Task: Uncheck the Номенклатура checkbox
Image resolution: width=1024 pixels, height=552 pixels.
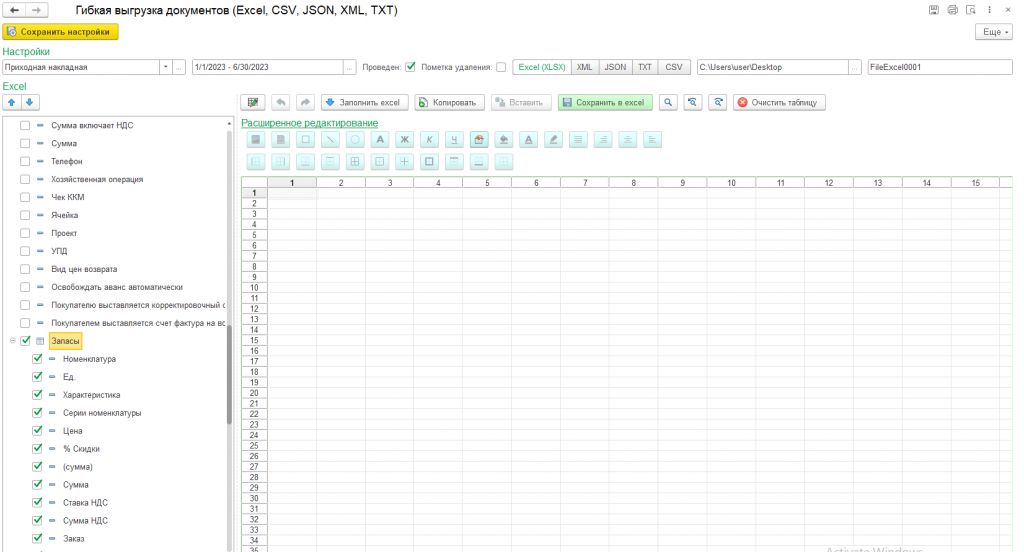Action: tap(37, 359)
